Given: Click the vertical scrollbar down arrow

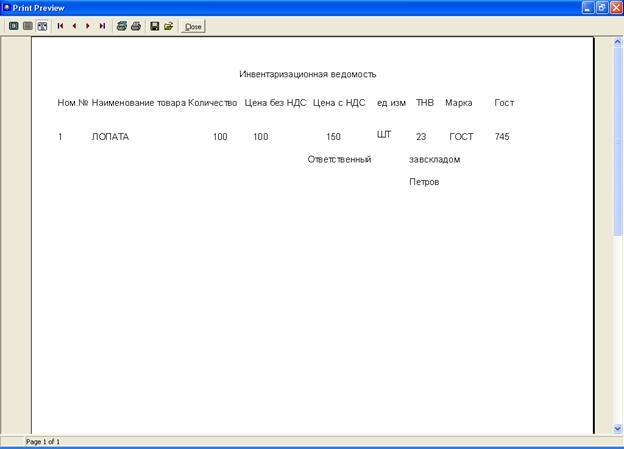Looking at the screenshot, I should tap(617, 428).
